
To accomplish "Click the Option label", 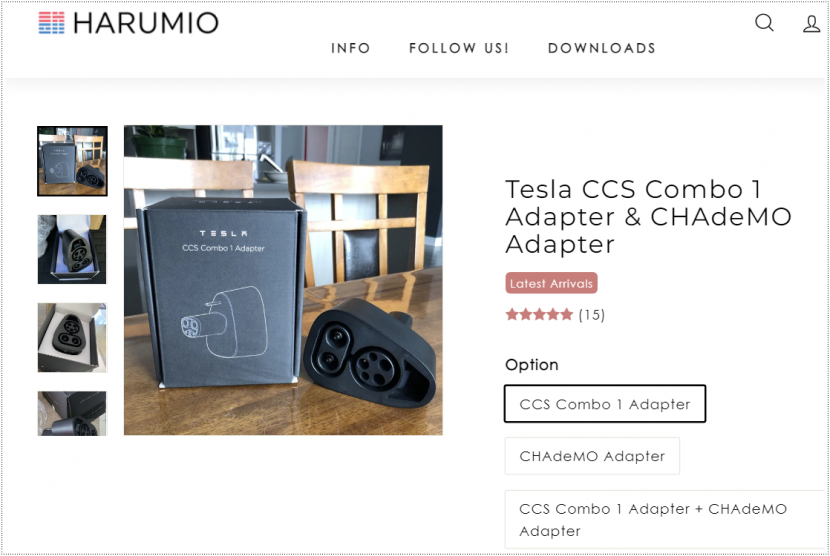I will tap(531, 365).
